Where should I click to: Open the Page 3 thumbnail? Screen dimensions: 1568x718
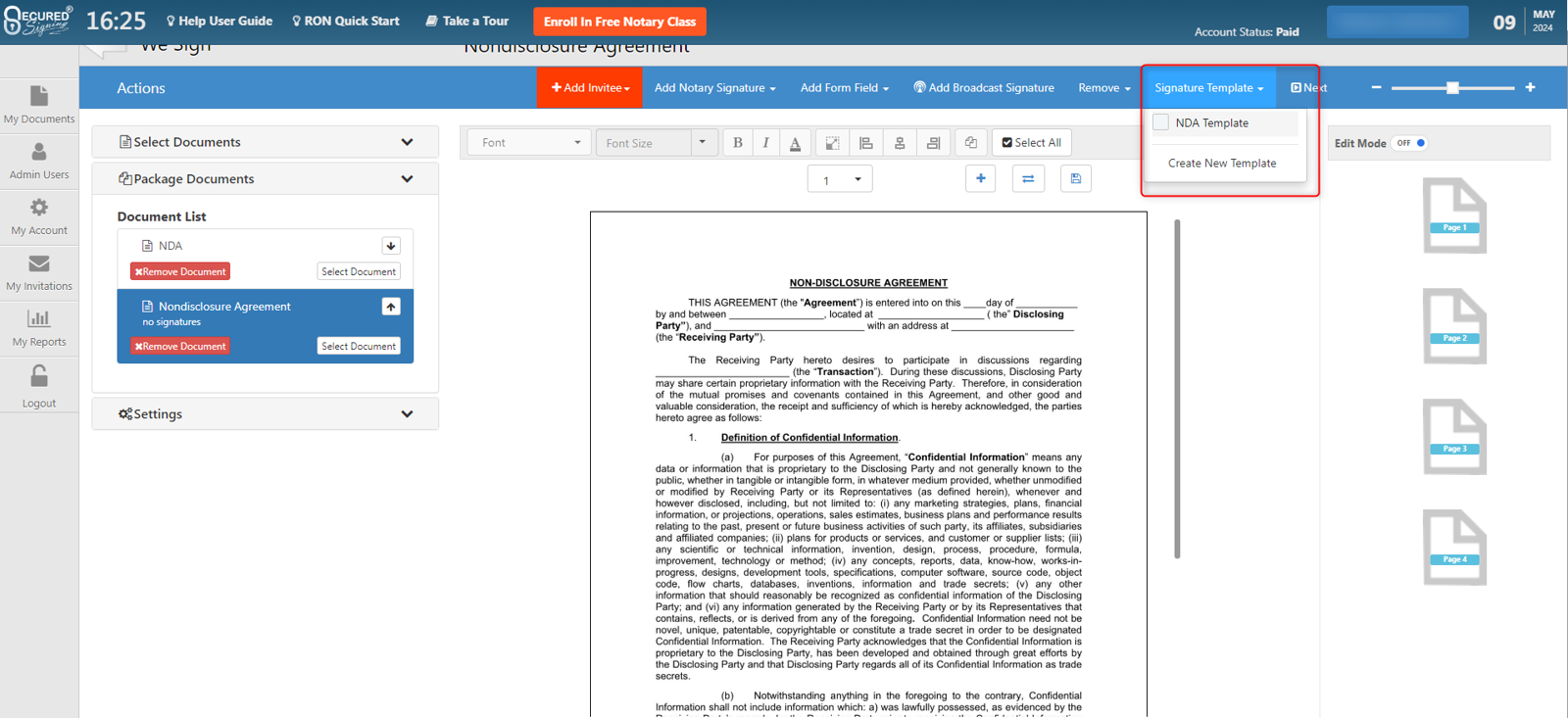pyautogui.click(x=1454, y=437)
